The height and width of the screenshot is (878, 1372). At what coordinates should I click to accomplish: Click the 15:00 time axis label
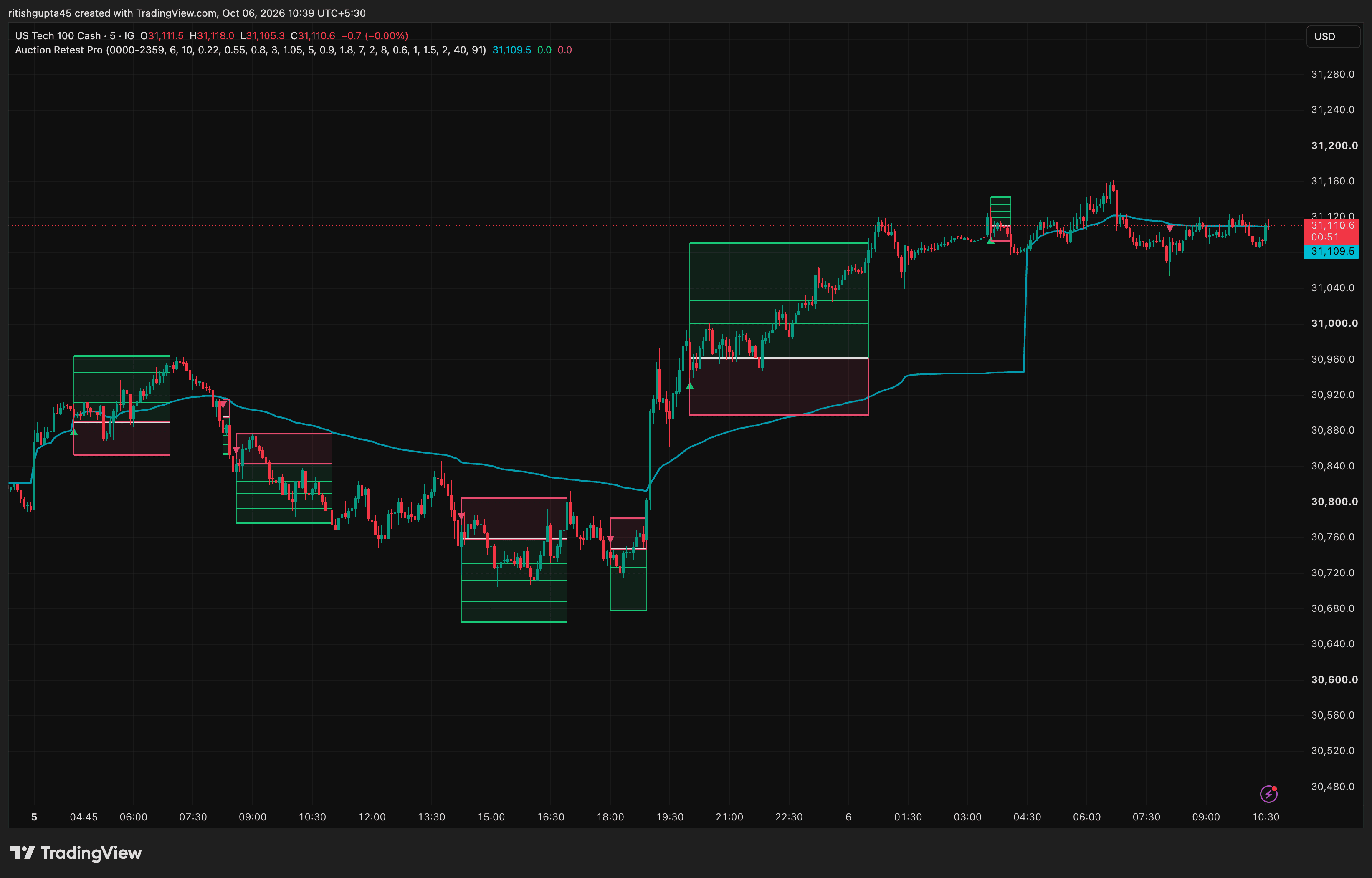point(491,817)
